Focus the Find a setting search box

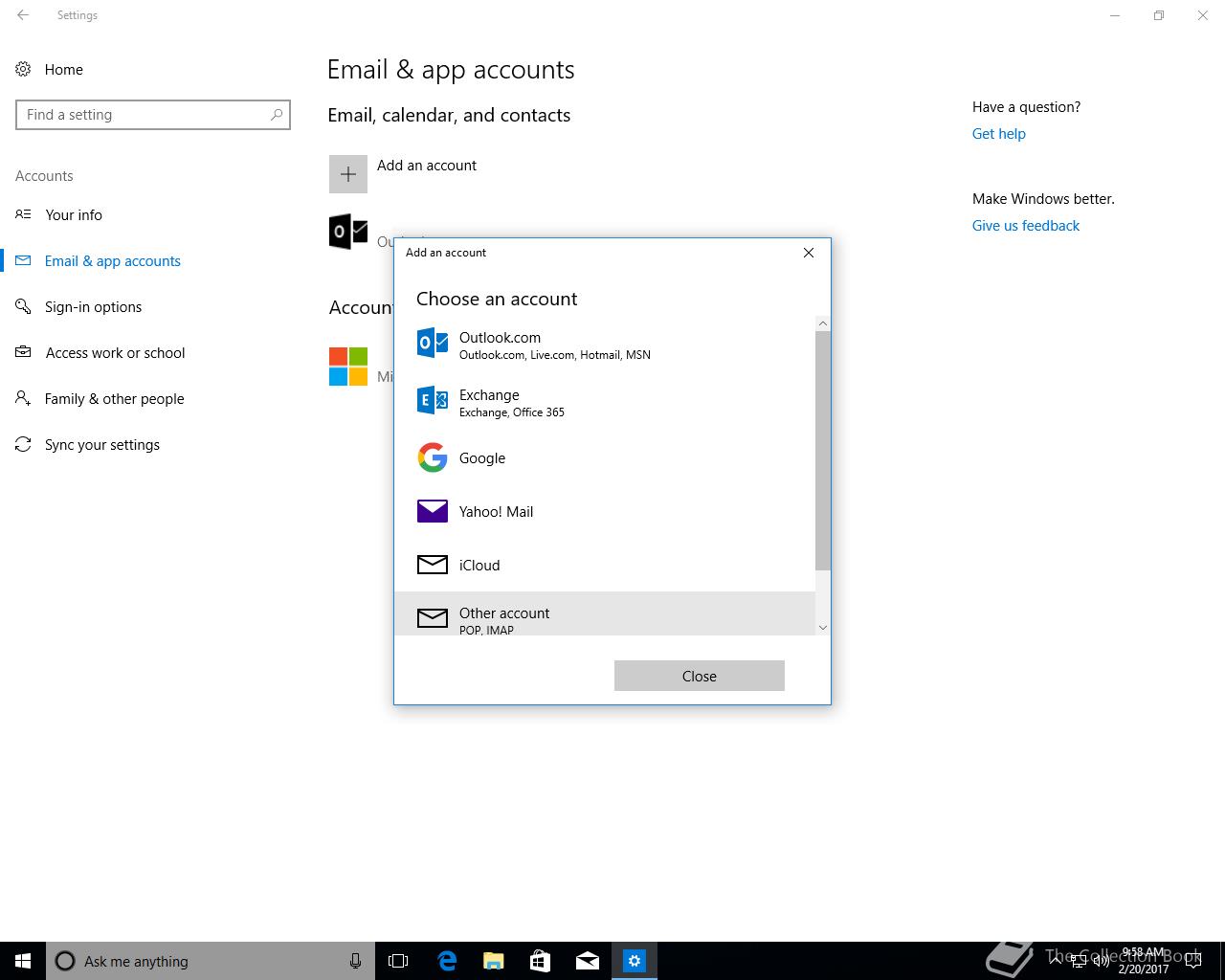click(x=153, y=115)
